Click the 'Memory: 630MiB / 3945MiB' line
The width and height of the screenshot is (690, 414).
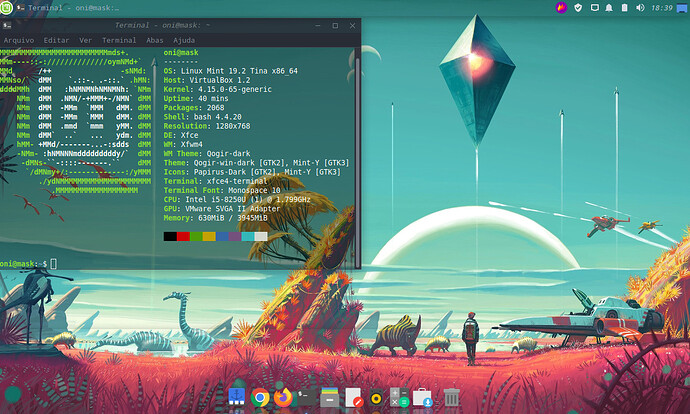215,218
